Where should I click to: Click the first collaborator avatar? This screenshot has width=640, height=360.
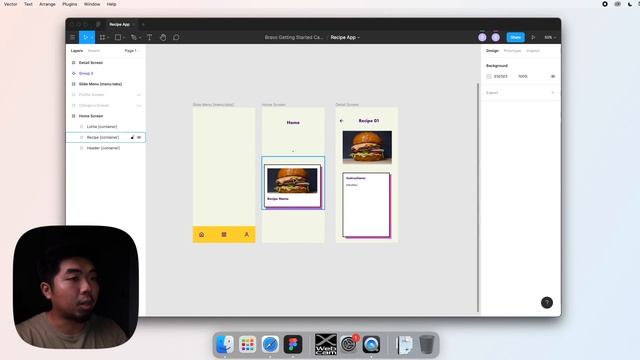pyautogui.click(x=482, y=37)
